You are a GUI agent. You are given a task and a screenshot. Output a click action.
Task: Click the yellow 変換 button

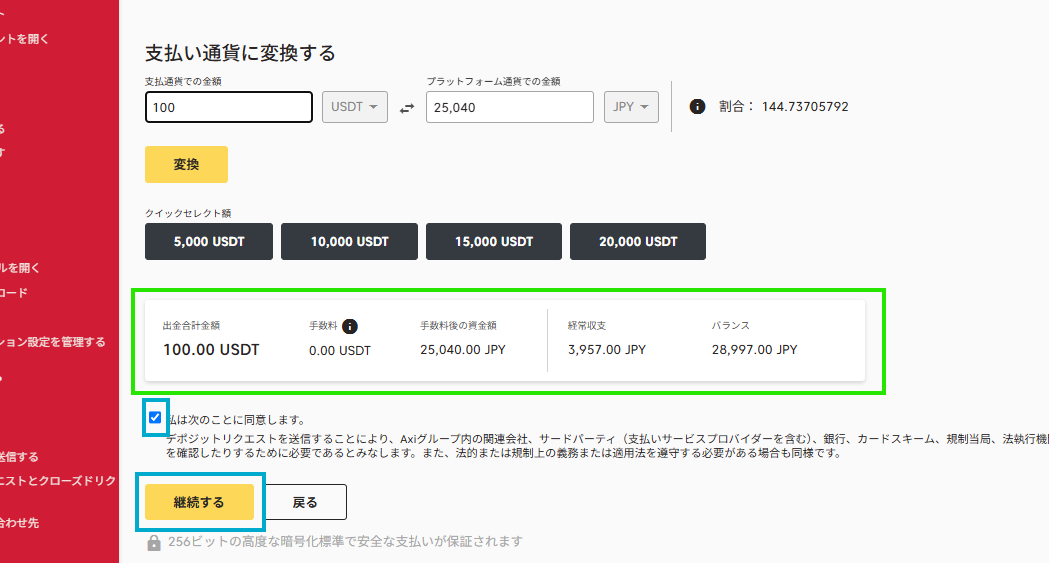pos(187,164)
